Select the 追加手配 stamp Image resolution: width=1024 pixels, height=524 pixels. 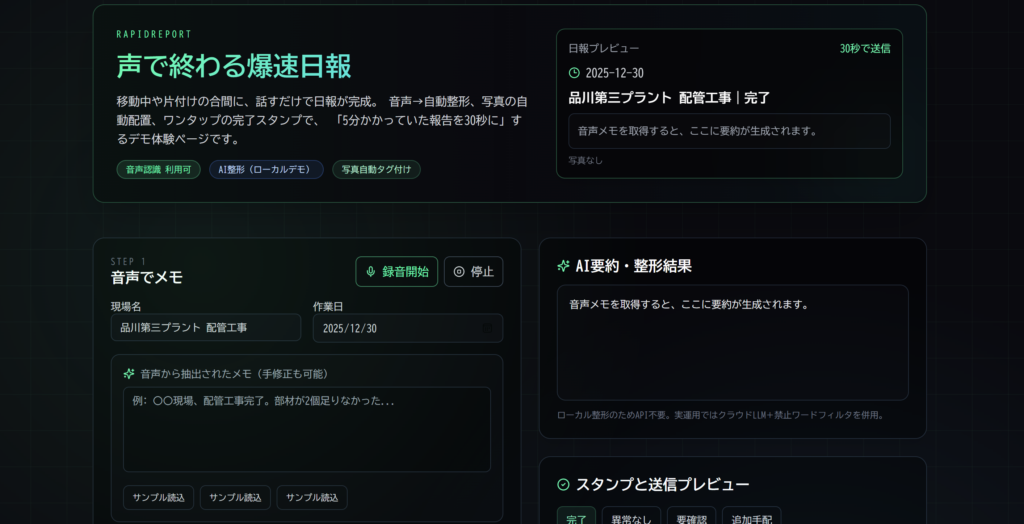751,517
